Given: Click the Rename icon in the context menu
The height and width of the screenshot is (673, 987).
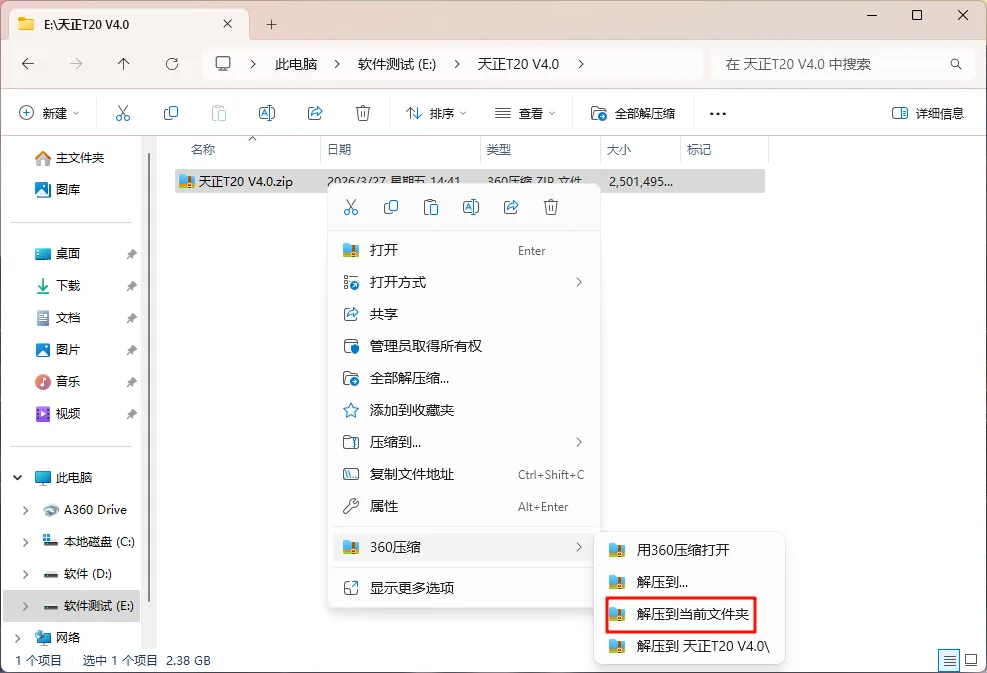Looking at the screenshot, I should 471,207.
